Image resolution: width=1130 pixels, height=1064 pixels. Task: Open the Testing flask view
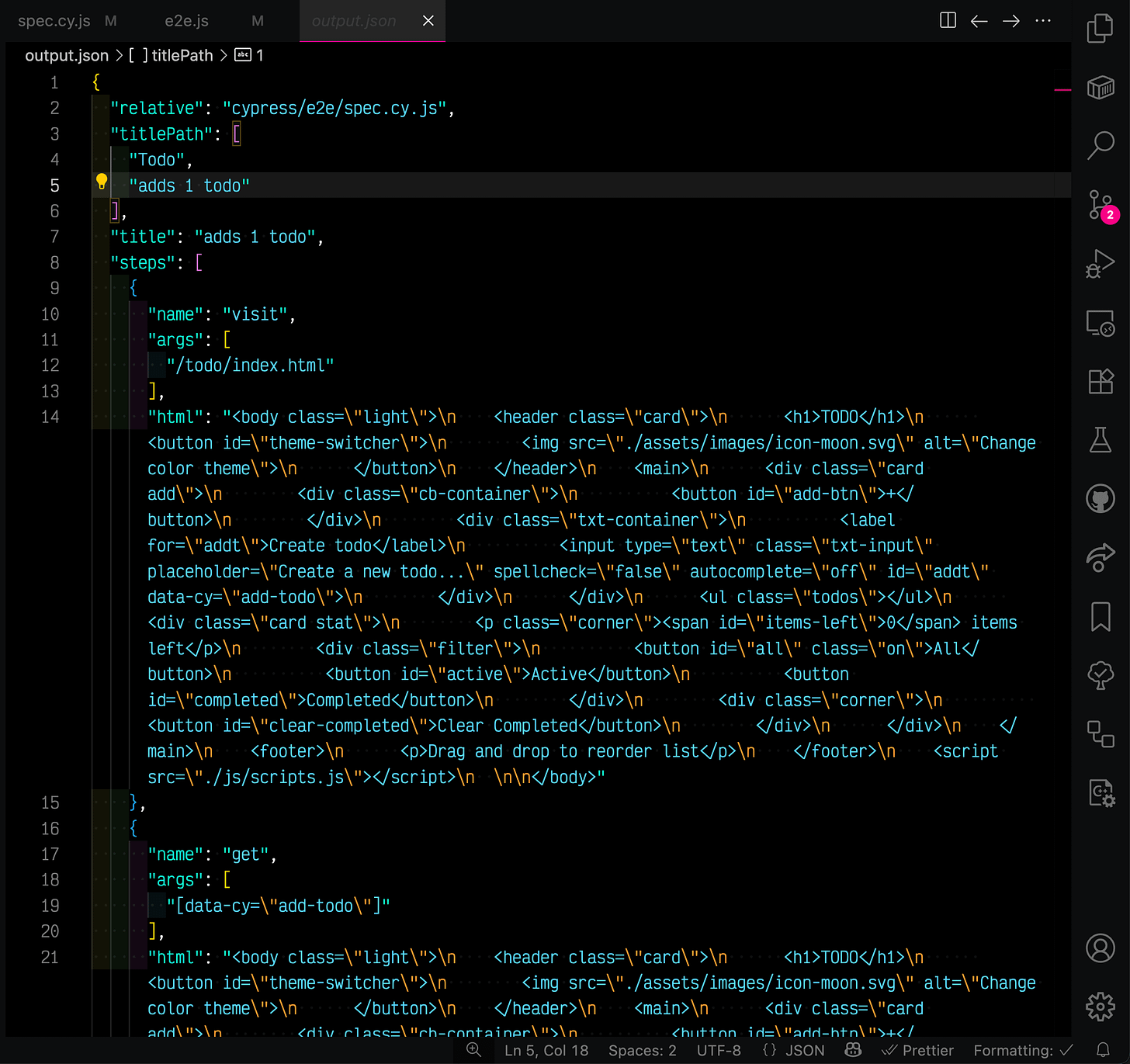[1100, 440]
